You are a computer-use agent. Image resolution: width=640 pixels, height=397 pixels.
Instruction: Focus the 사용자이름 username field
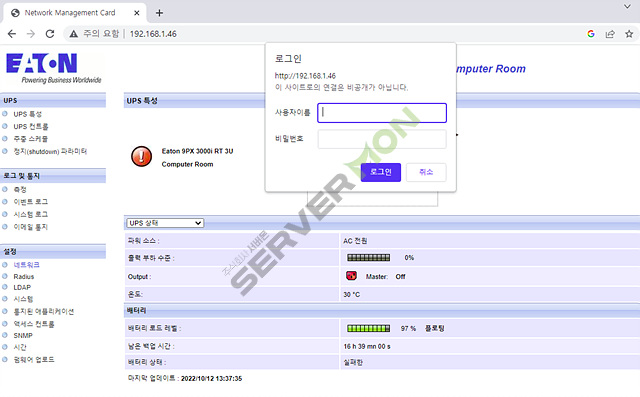pos(382,113)
